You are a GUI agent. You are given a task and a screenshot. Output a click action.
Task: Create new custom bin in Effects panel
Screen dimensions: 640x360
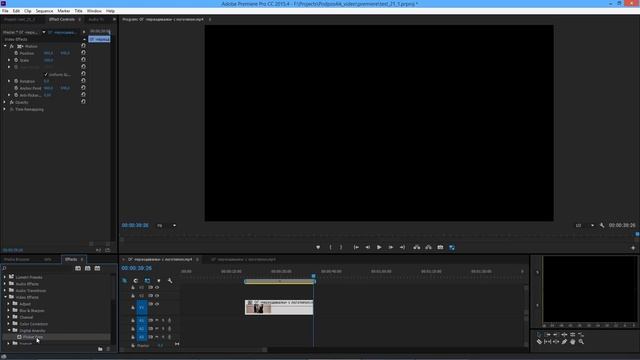(x=100, y=349)
